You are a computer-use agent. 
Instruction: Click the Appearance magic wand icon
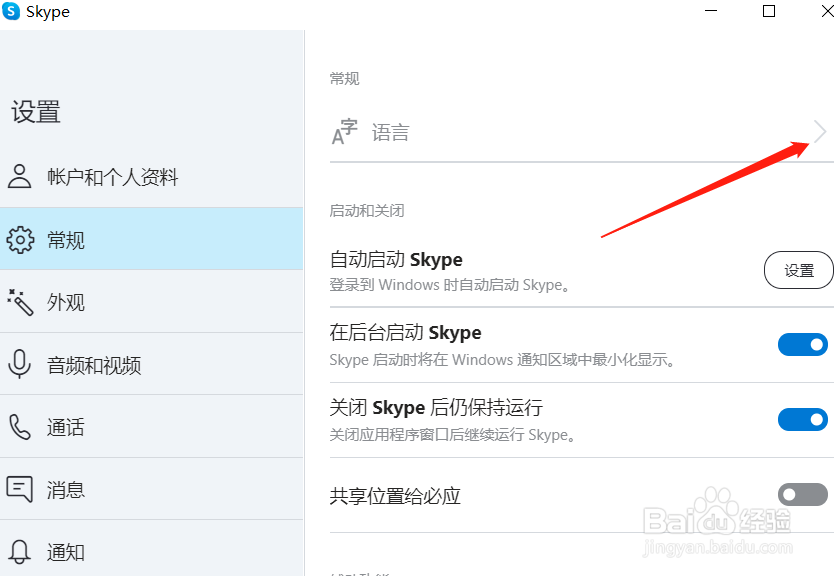click(20, 302)
